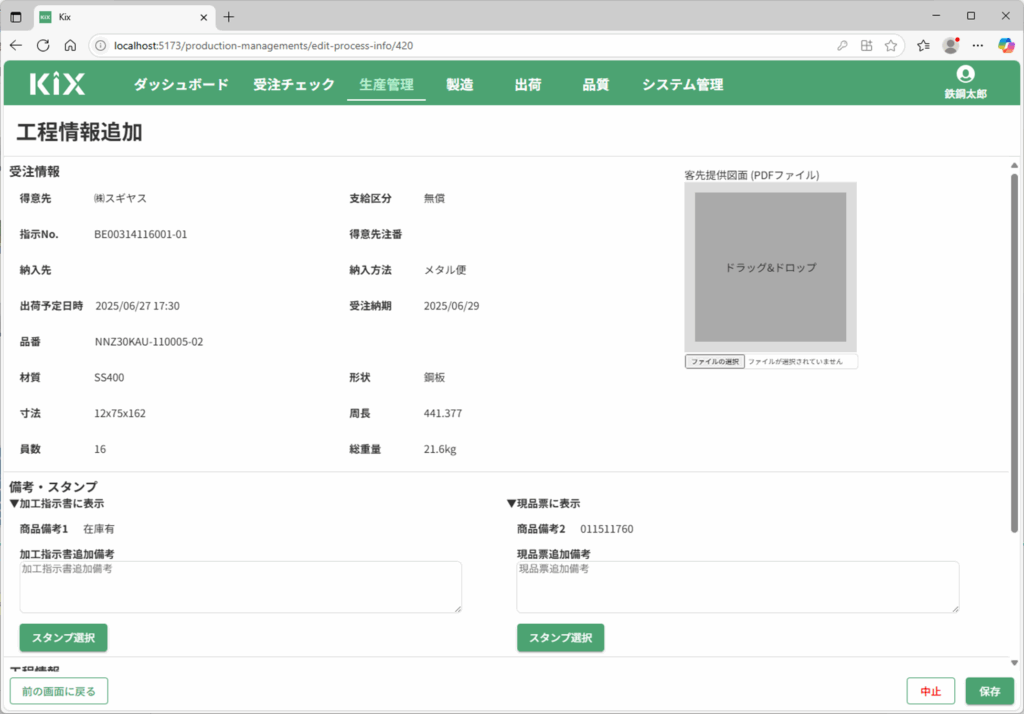1024x714 pixels.
Task: Select the 材質 value SS400
Action: (109, 378)
